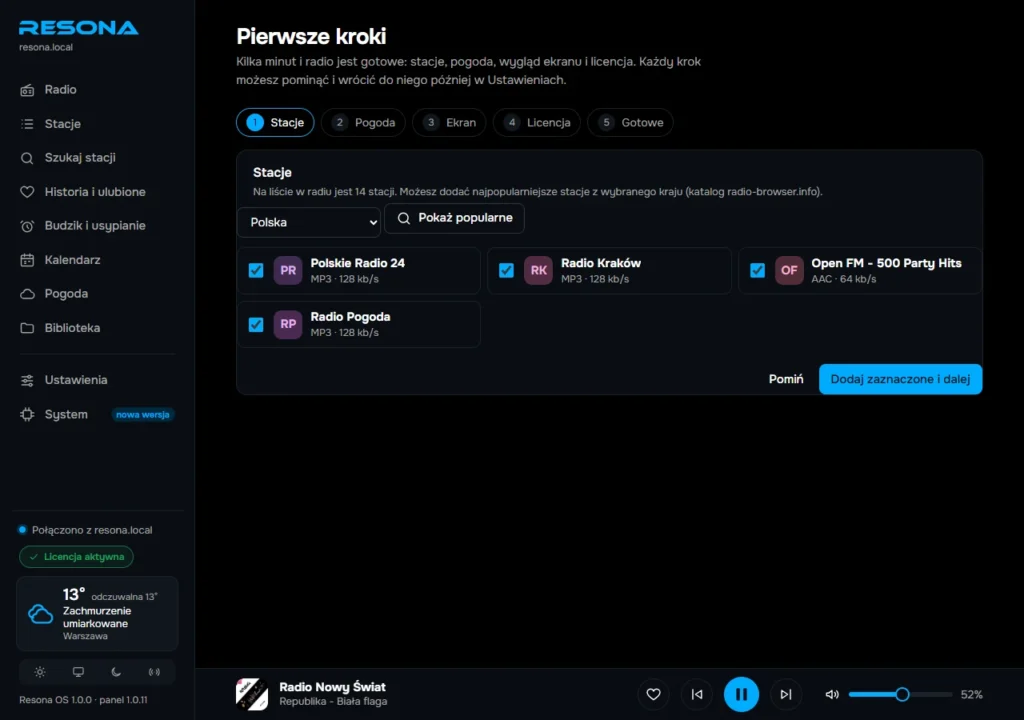Click the now-playing album art thumbnail

pos(252,694)
